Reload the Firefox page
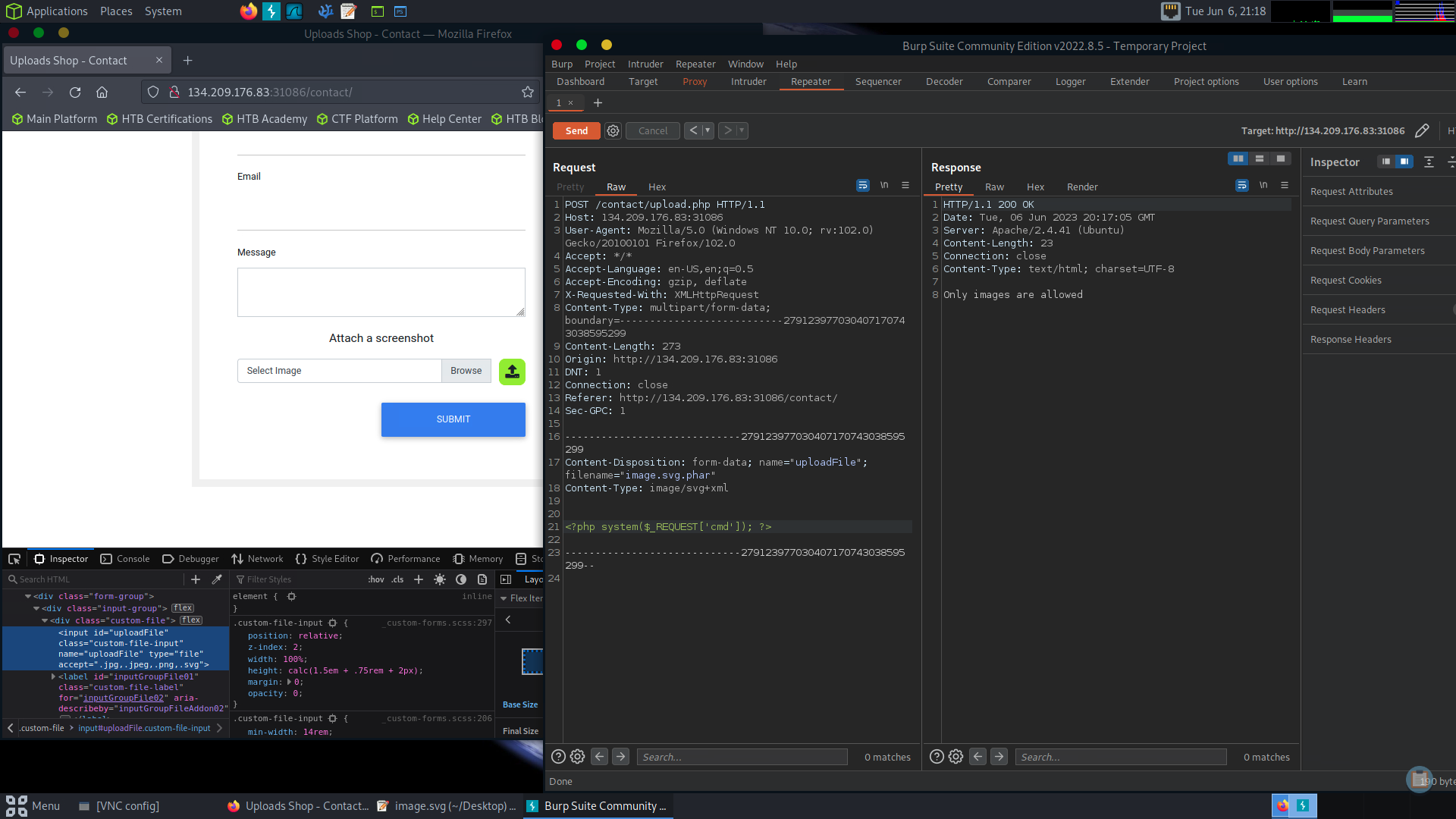 pyautogui.click(x=75, y=92)
